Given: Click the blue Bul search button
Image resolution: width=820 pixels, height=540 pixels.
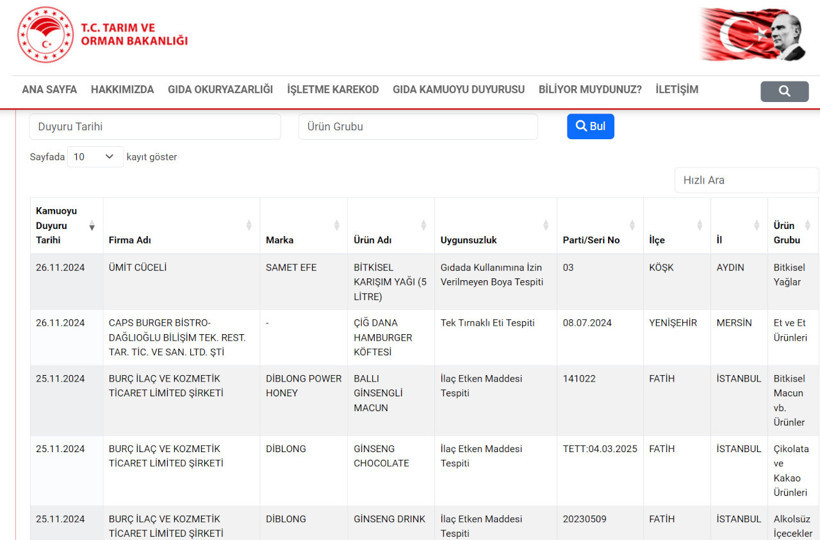Looking at the screenshot, I should tap(590, 127).
